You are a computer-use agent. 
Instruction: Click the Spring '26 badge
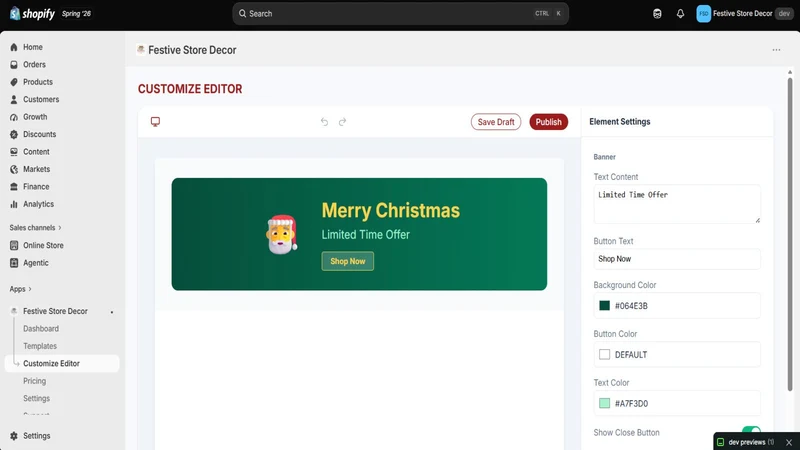(x=77, y=14)
